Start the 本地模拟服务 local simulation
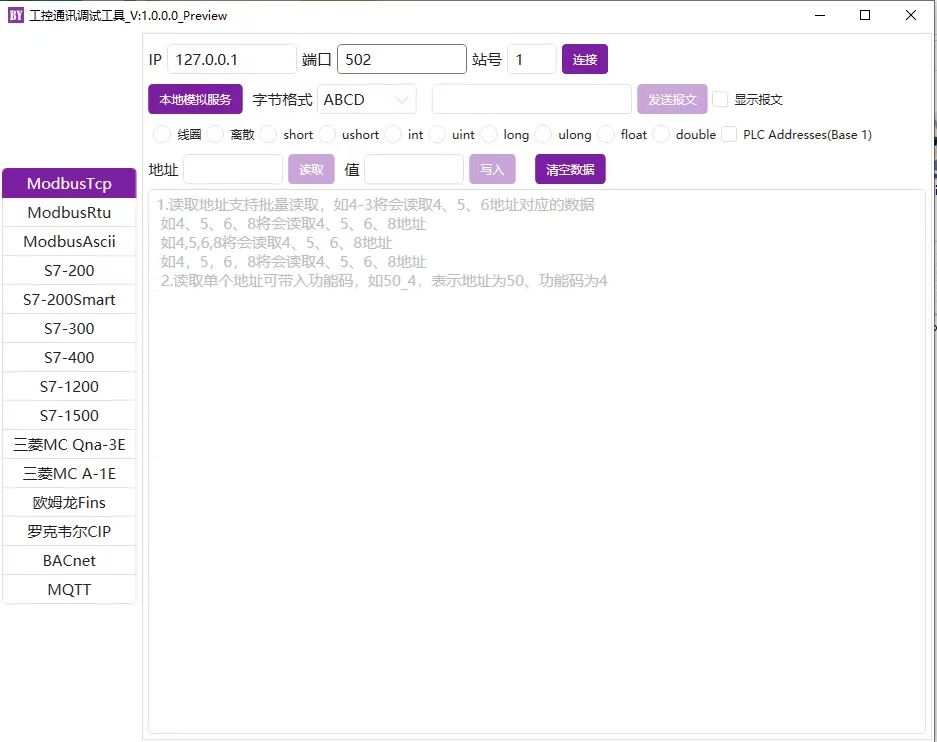The height and width of the screenshot is (742, 937). [x=195, y=99]
